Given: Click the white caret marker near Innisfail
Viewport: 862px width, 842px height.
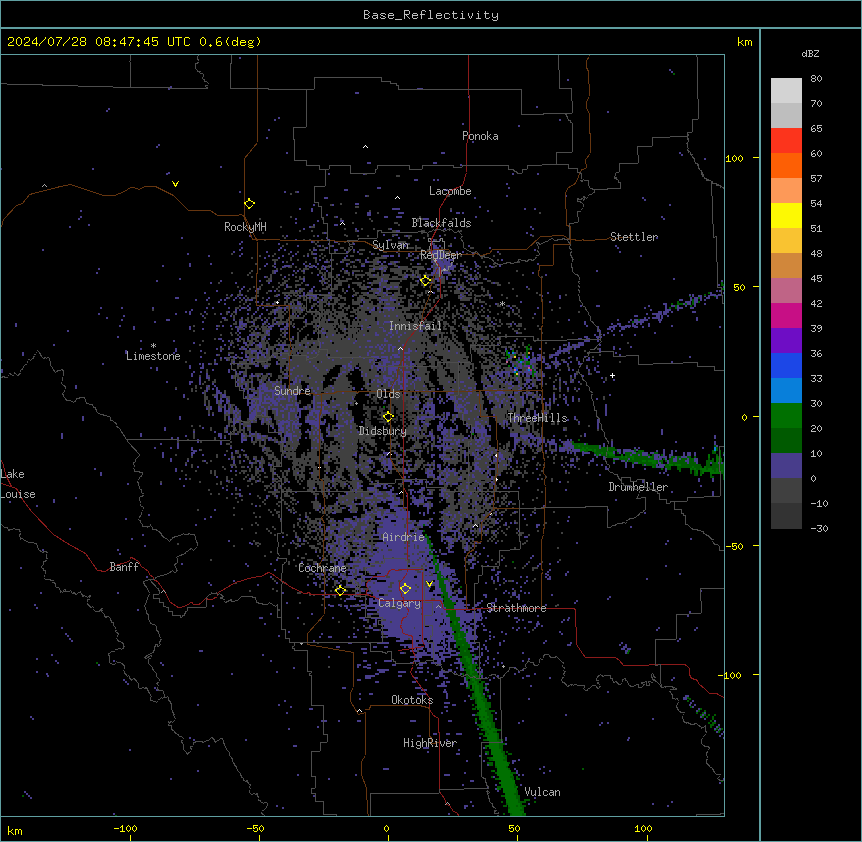Looking at the screenshot, I should [400, 348].
